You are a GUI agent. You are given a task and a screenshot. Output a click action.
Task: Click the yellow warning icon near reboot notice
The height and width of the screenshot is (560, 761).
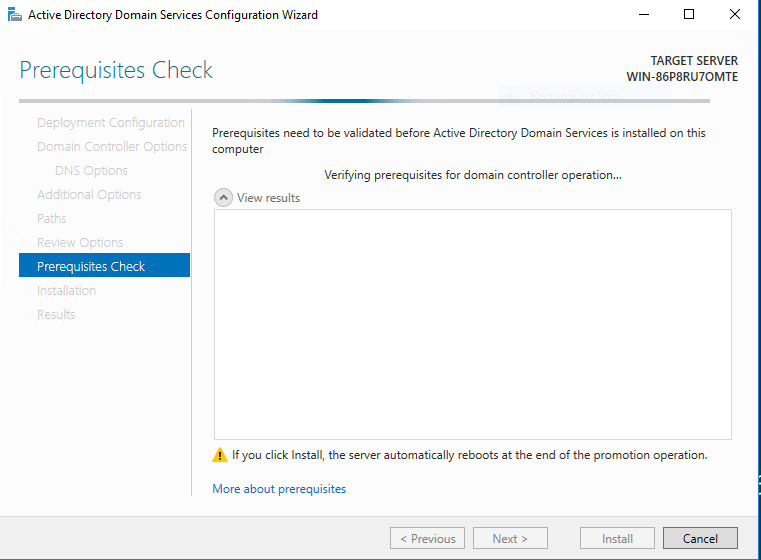[220, 455]
